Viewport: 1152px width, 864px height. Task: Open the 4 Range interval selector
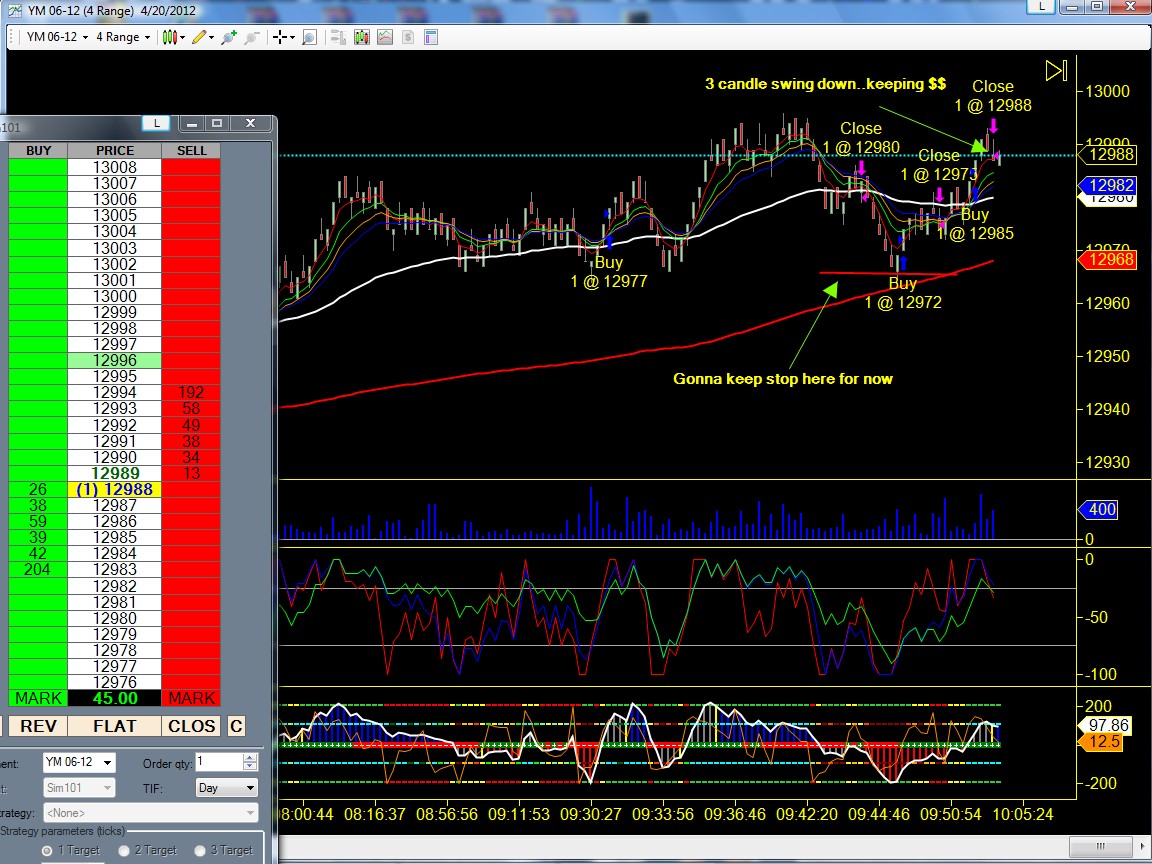(x=123, y=37)
